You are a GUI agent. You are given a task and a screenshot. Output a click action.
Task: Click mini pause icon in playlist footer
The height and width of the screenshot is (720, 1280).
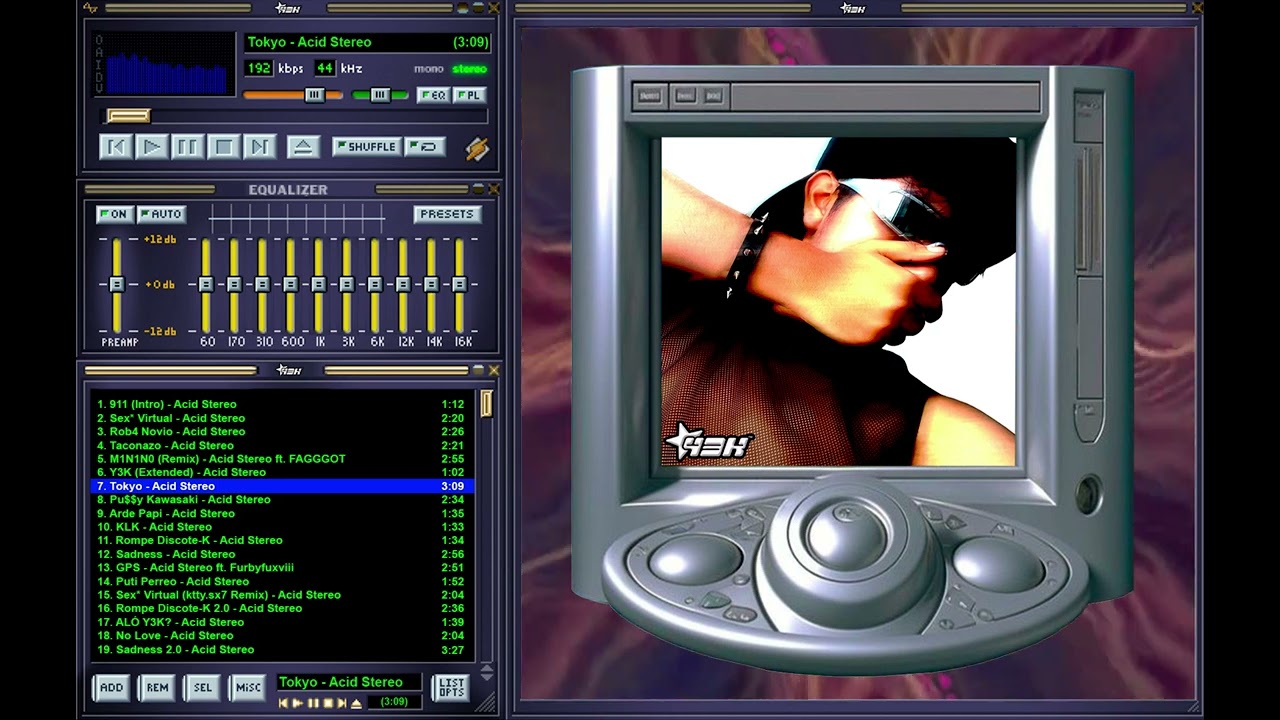313,703
